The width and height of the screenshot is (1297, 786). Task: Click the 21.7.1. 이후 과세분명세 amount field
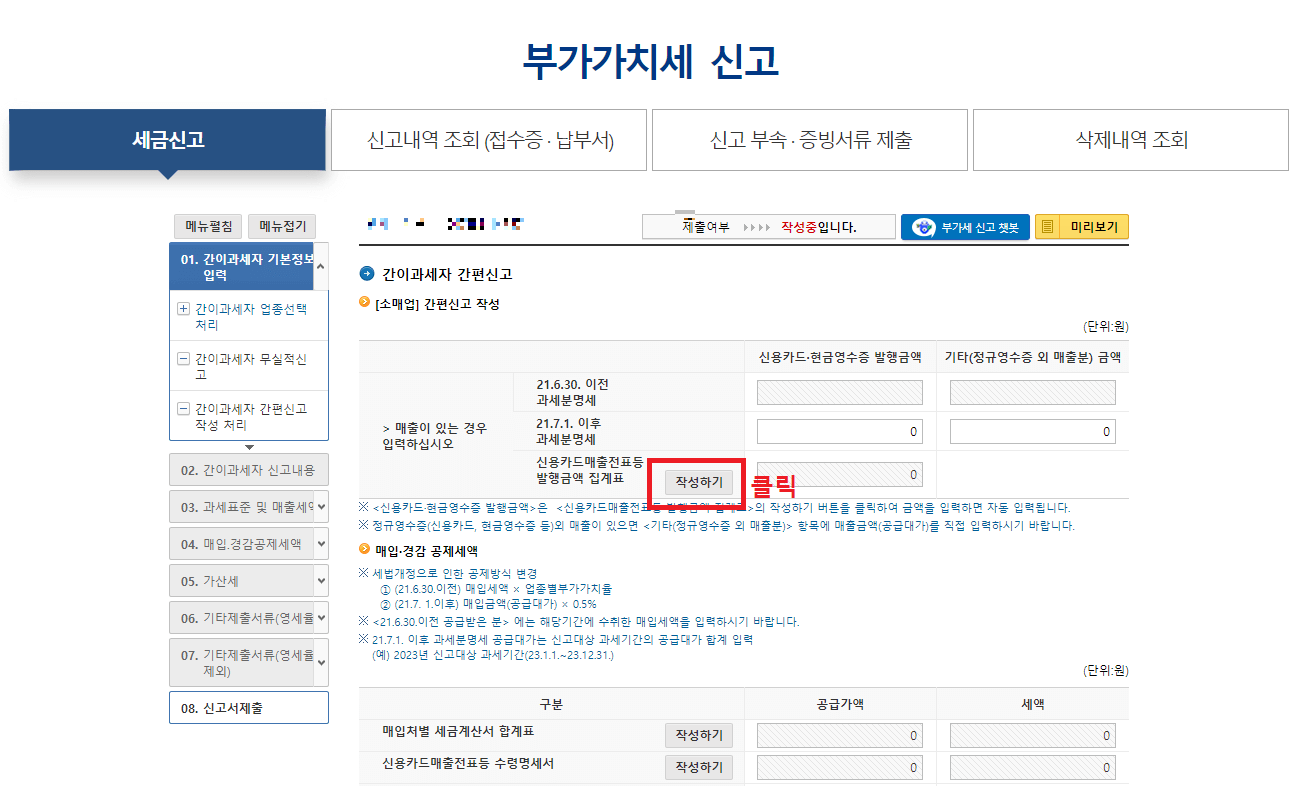[838, 431]
